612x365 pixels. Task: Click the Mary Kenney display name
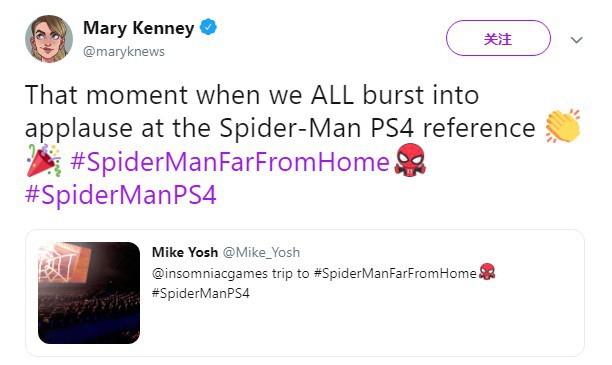tap(139, 28)
